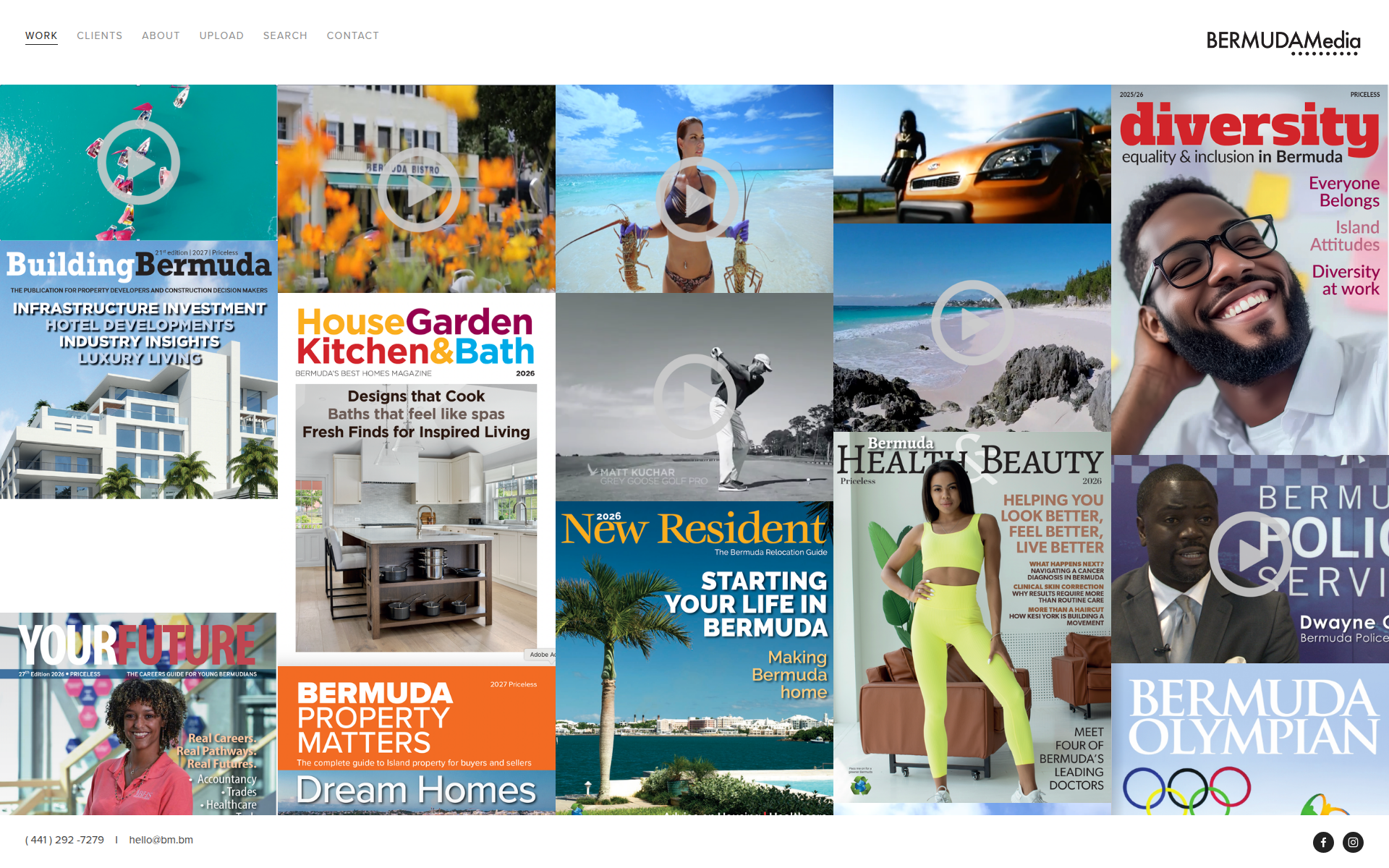The height and width of the screenshot is (868, 1389).
Task: Play the aerial sailboats video
Action: tap(139, 162)
